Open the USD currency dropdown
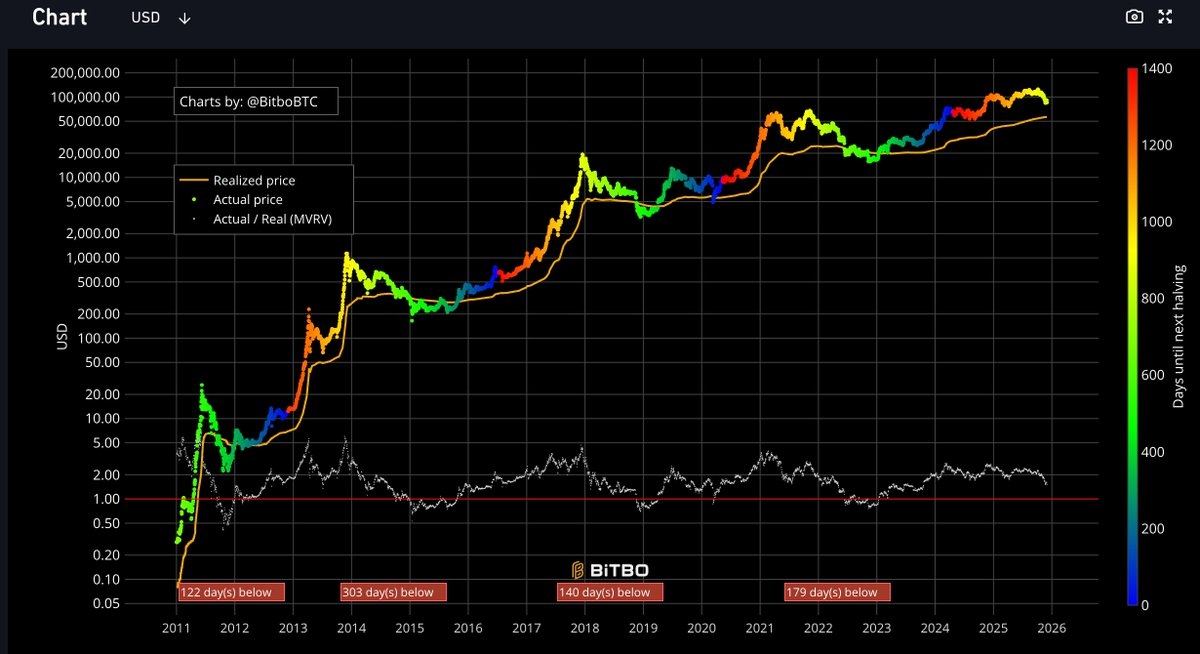1200x654 pixels. [x=146, y=18]
